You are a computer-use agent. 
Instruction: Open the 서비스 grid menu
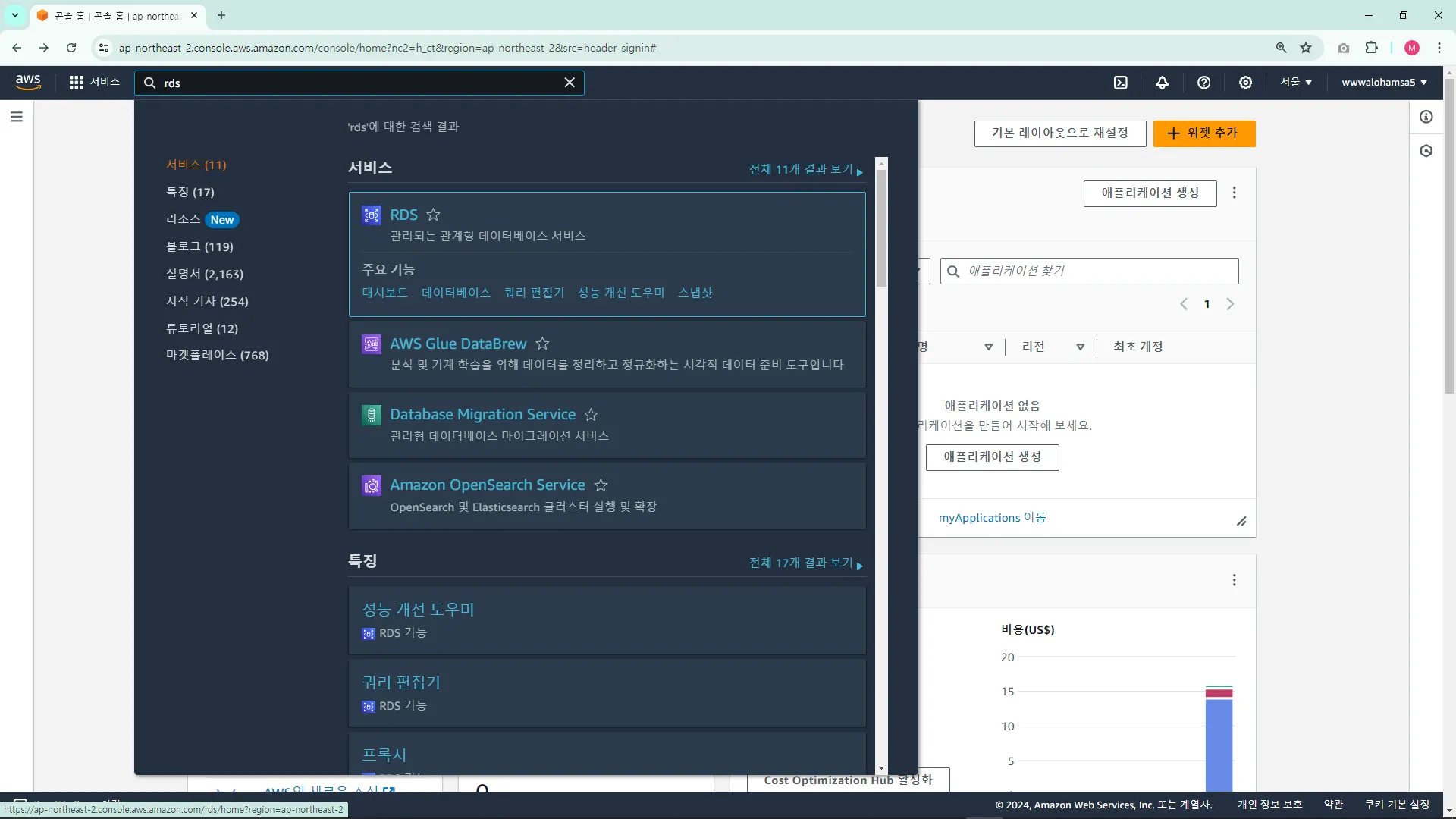(x=94, y=83)
